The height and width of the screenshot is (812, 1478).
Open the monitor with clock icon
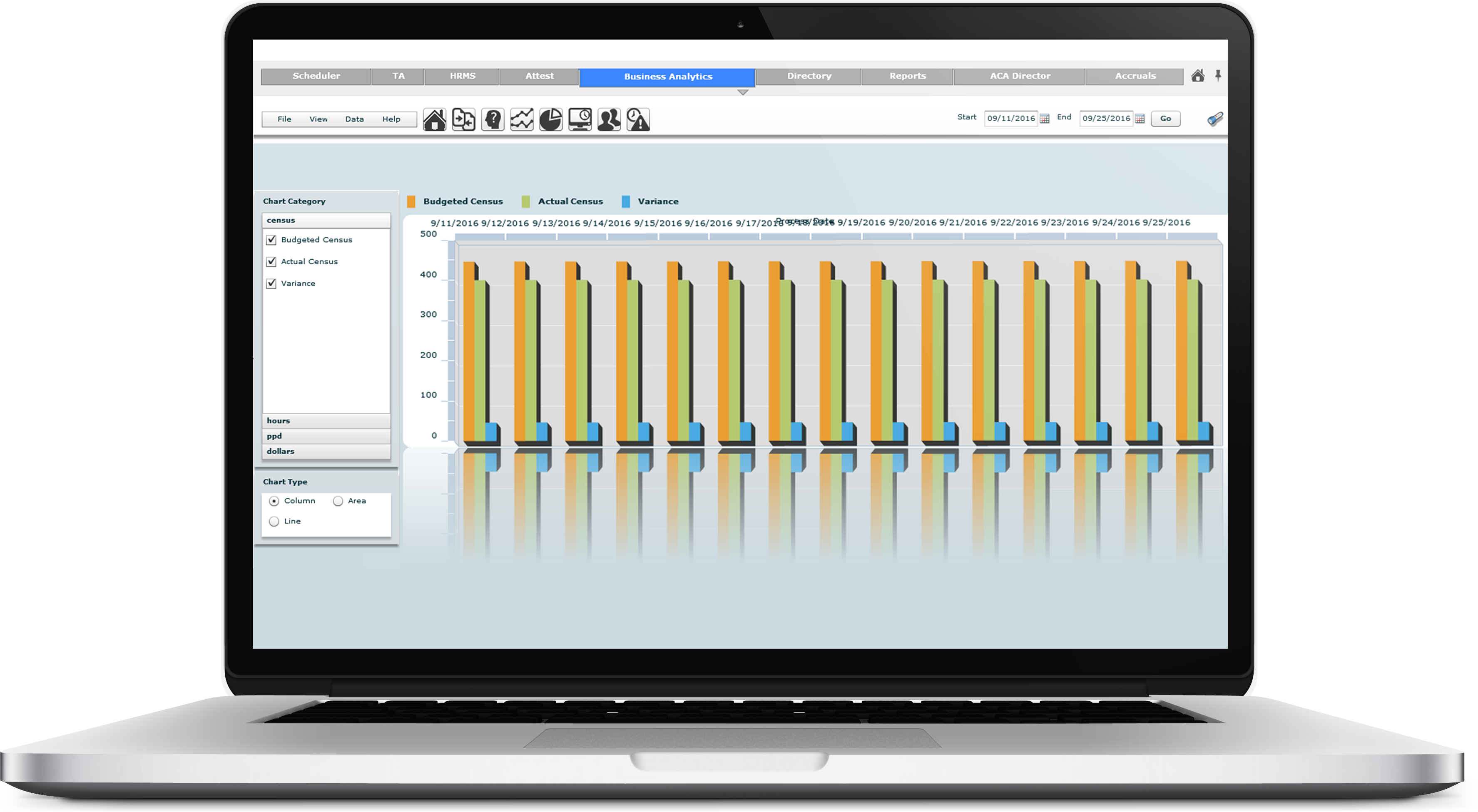click(x=580, y=119)
